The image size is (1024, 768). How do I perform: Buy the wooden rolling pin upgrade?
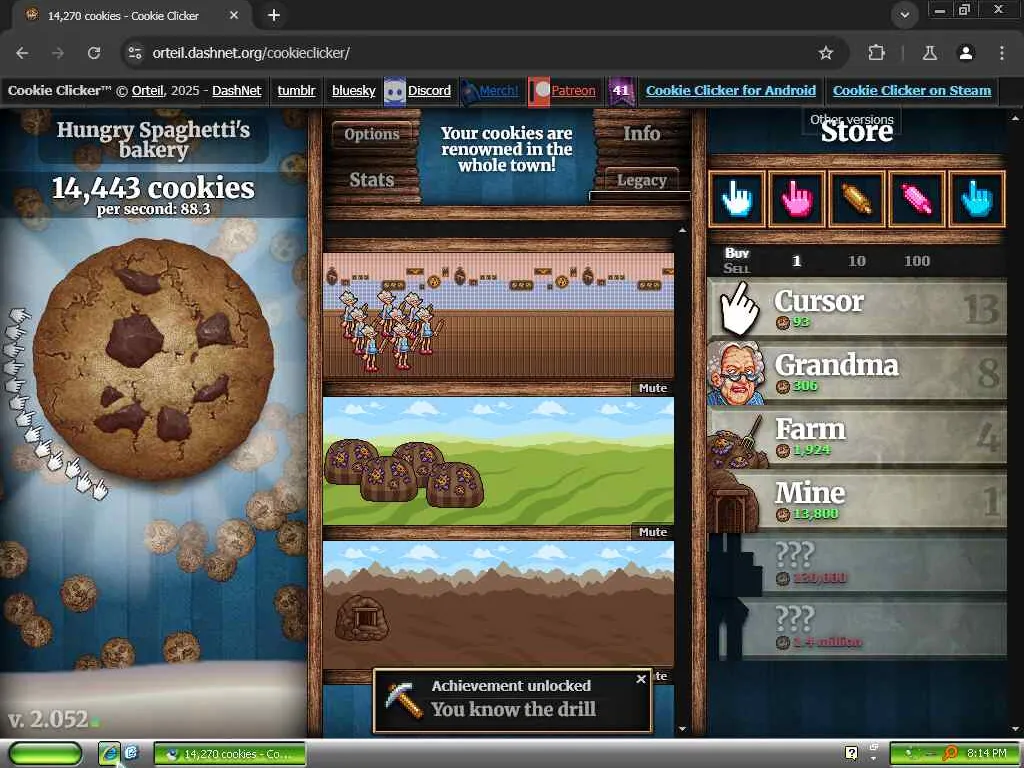(x=857, y=199)
